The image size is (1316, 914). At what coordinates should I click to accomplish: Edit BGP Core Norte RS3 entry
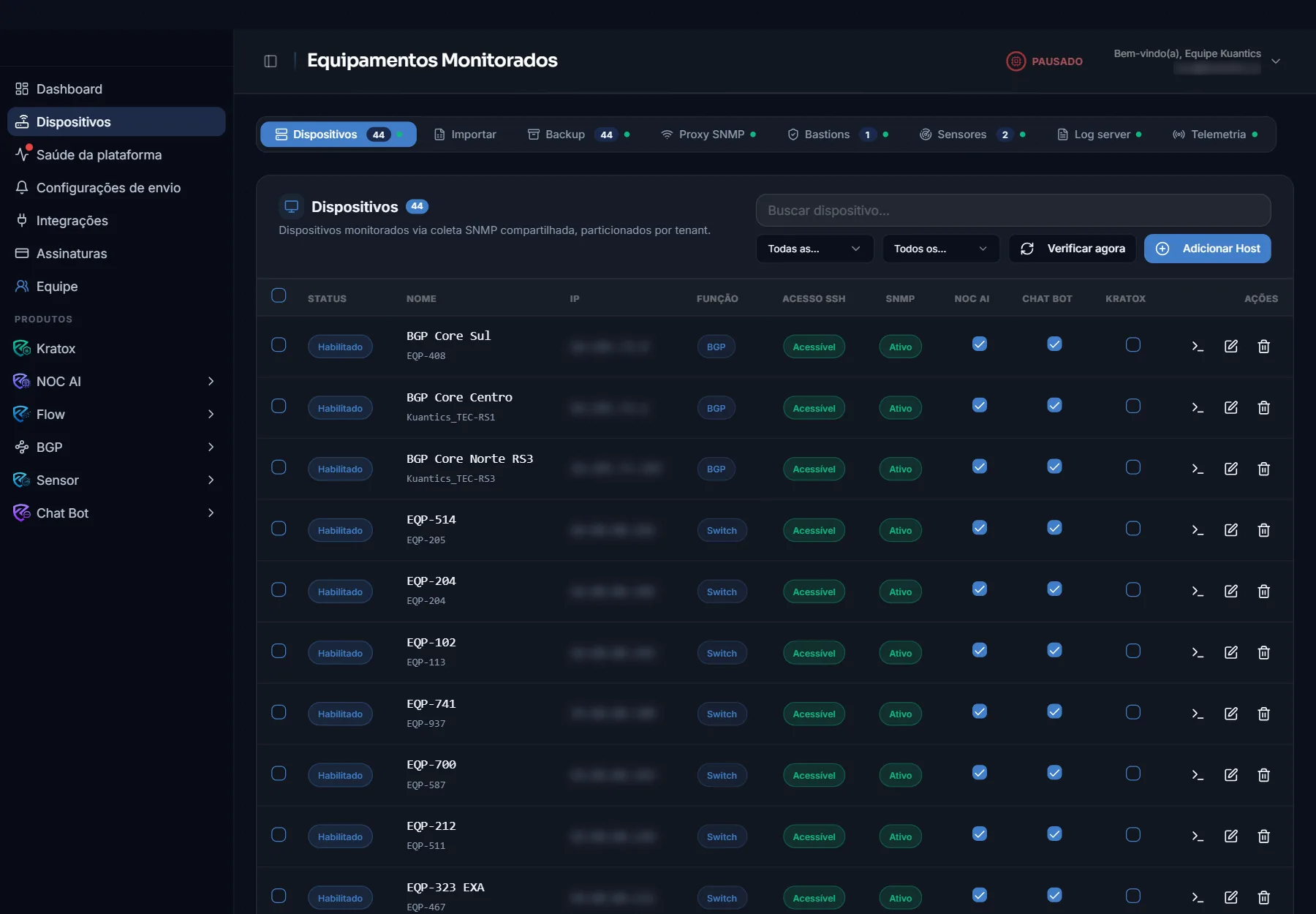pyautogui.click(x=1231, y=469)
